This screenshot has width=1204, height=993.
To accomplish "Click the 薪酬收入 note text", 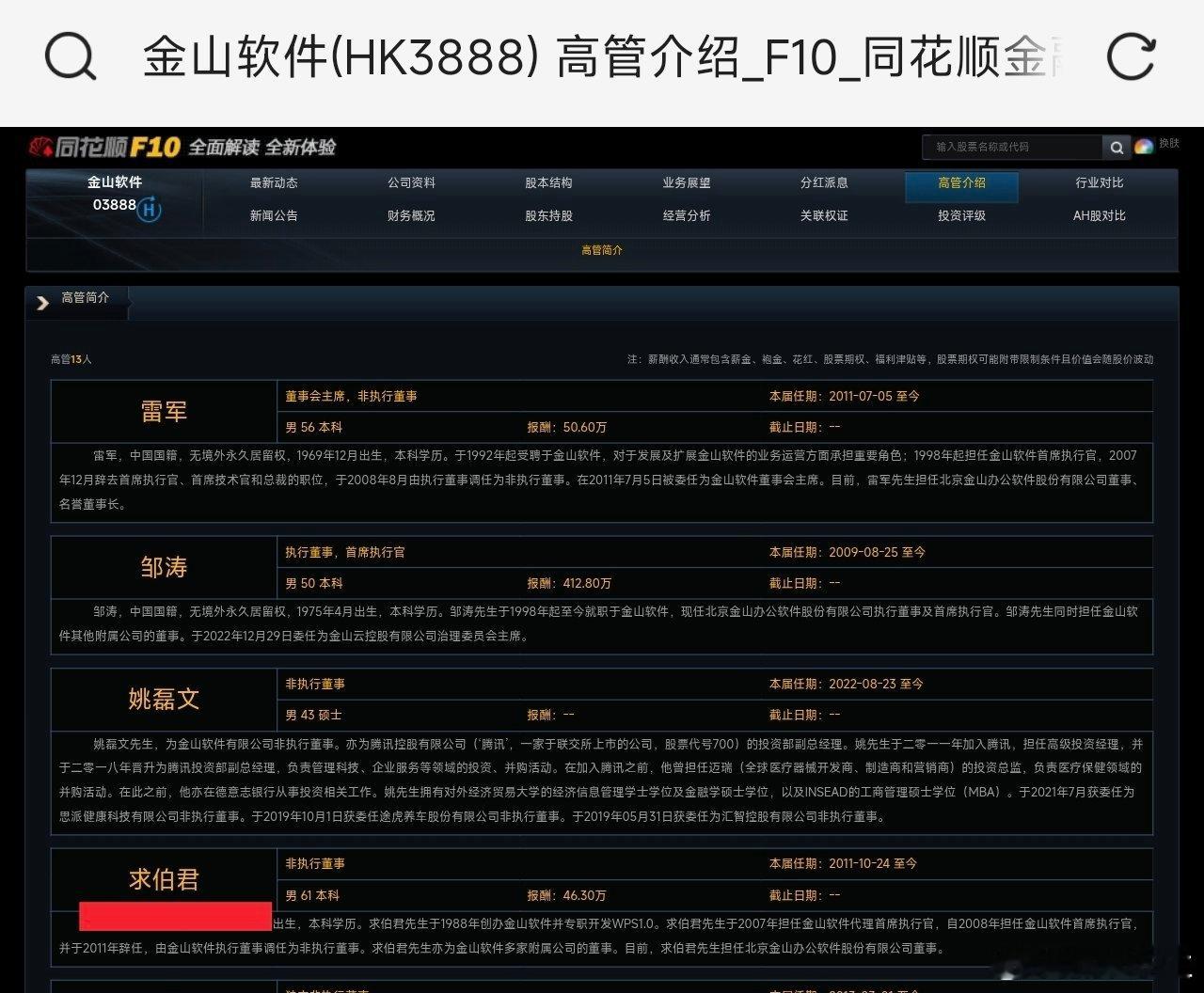I will 890,359.
